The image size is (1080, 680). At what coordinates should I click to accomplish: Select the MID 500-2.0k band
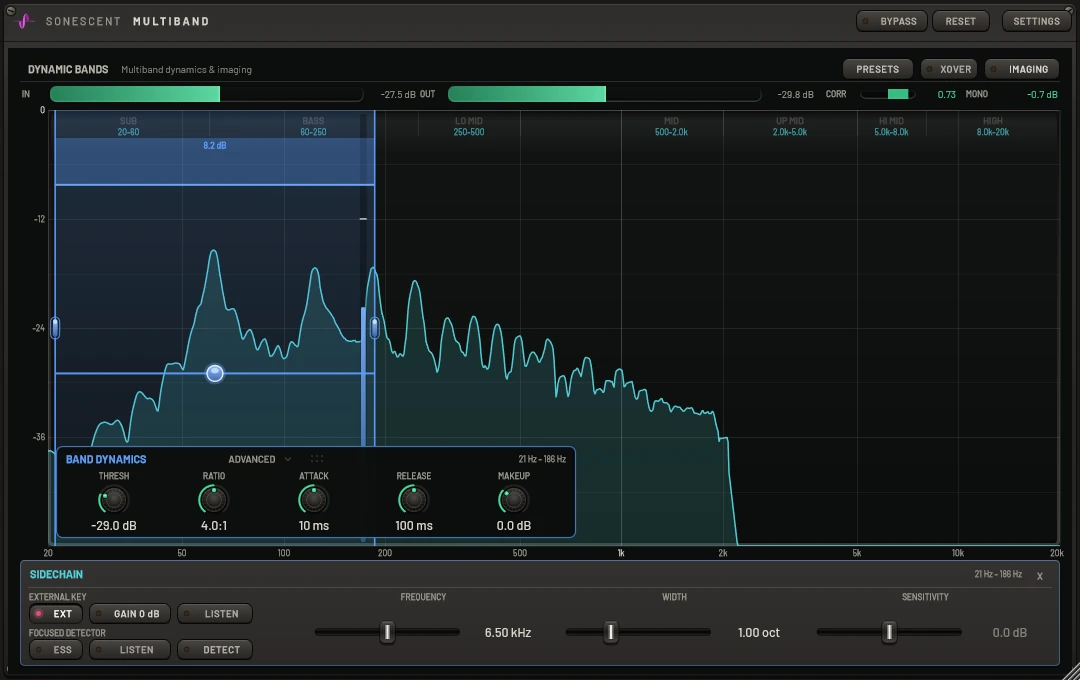[671, 126]
